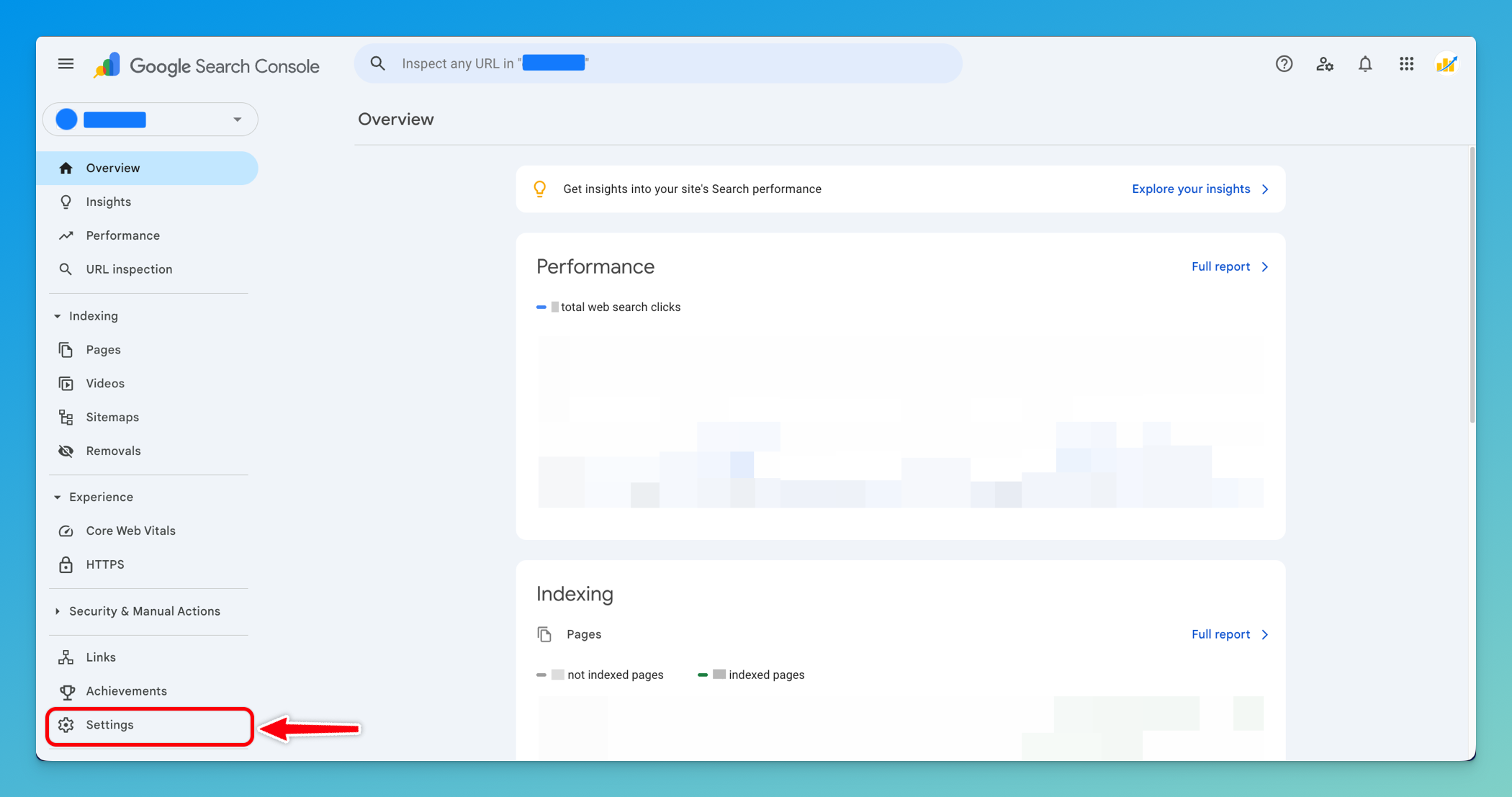Open the notifications bell

(1365, 64)
